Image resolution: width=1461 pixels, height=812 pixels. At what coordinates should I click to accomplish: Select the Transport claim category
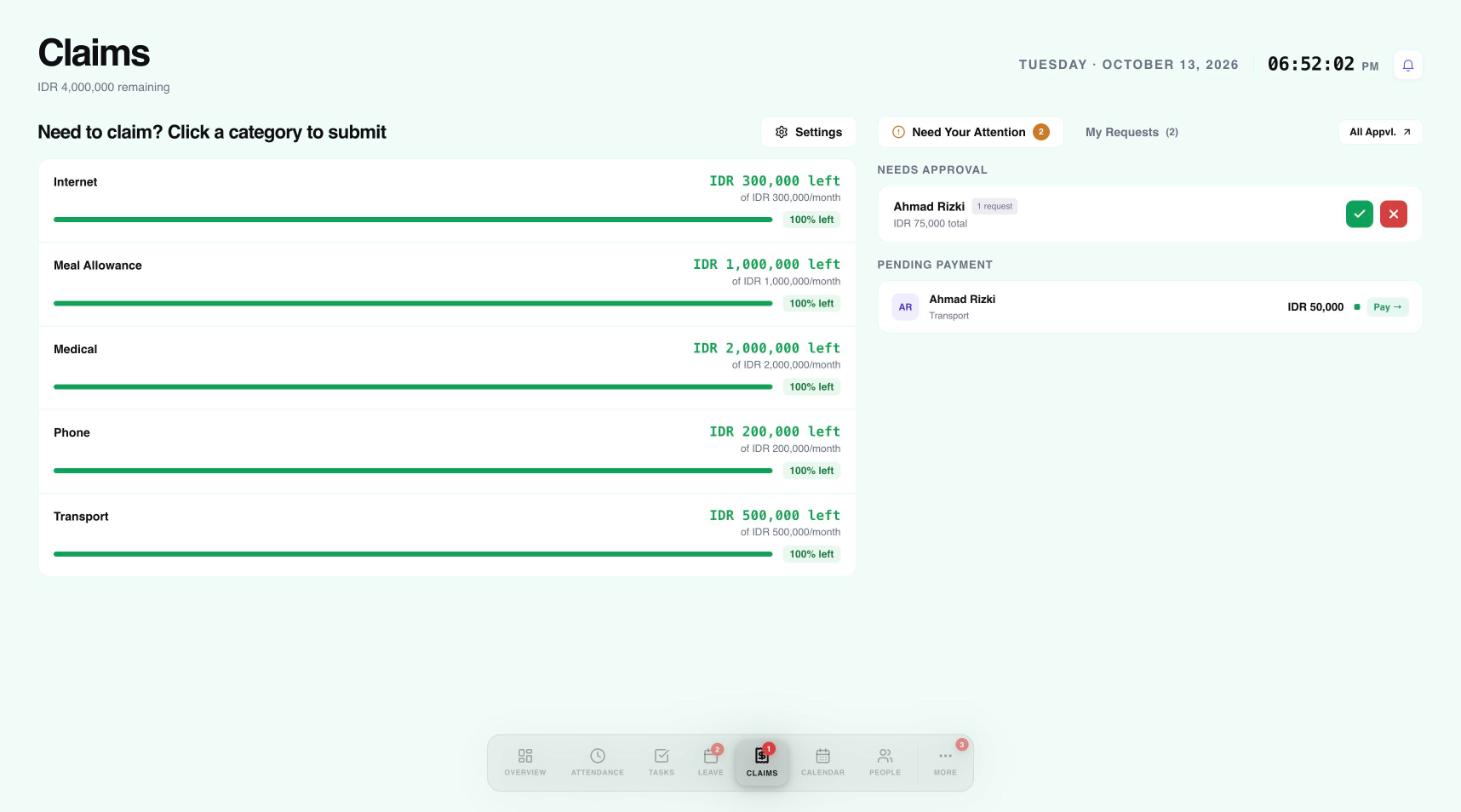(x=447, y=535)
